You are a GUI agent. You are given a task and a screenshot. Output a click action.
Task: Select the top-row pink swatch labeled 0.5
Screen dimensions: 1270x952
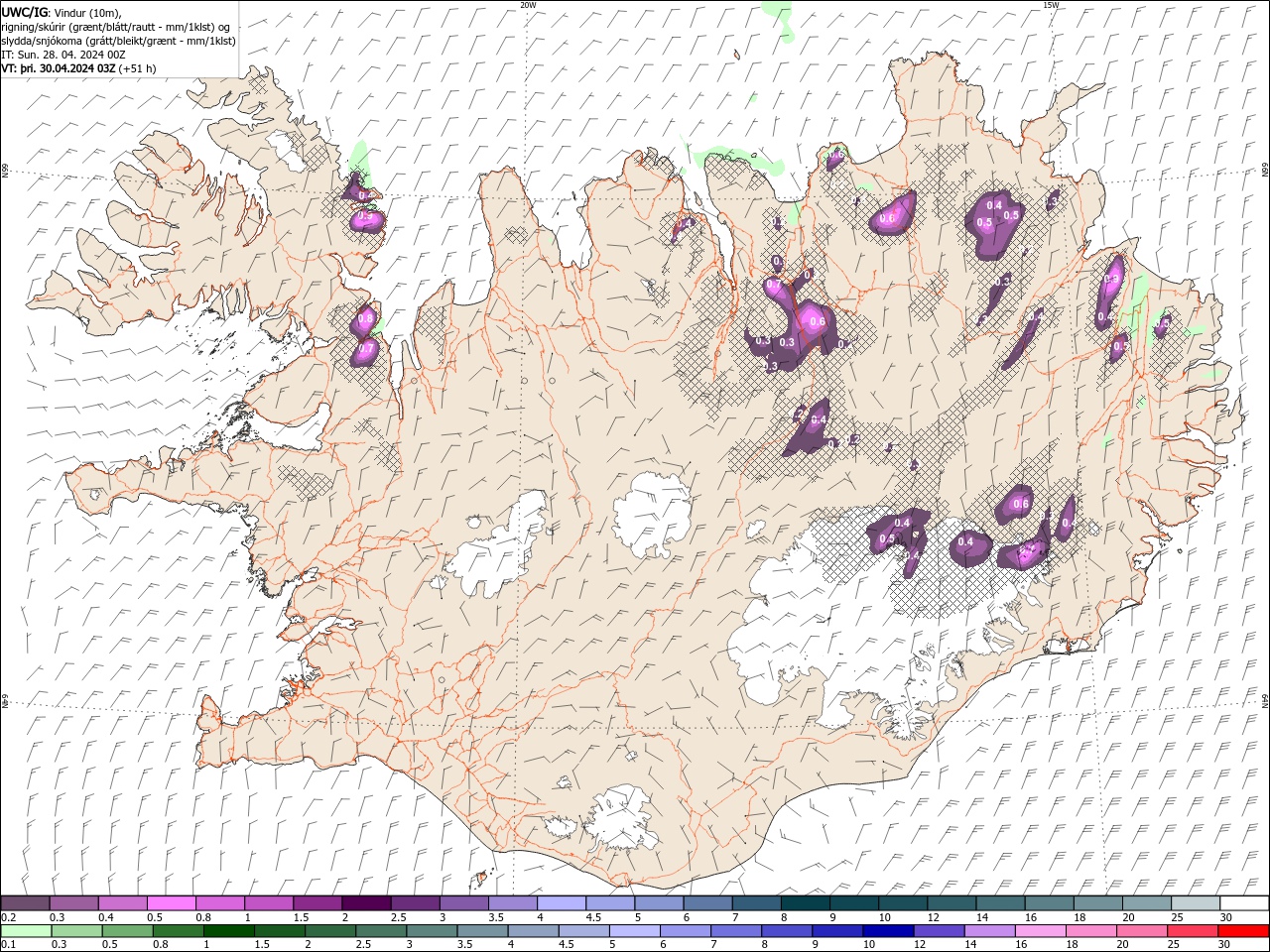pyautogui.click(x=172, y=903)
